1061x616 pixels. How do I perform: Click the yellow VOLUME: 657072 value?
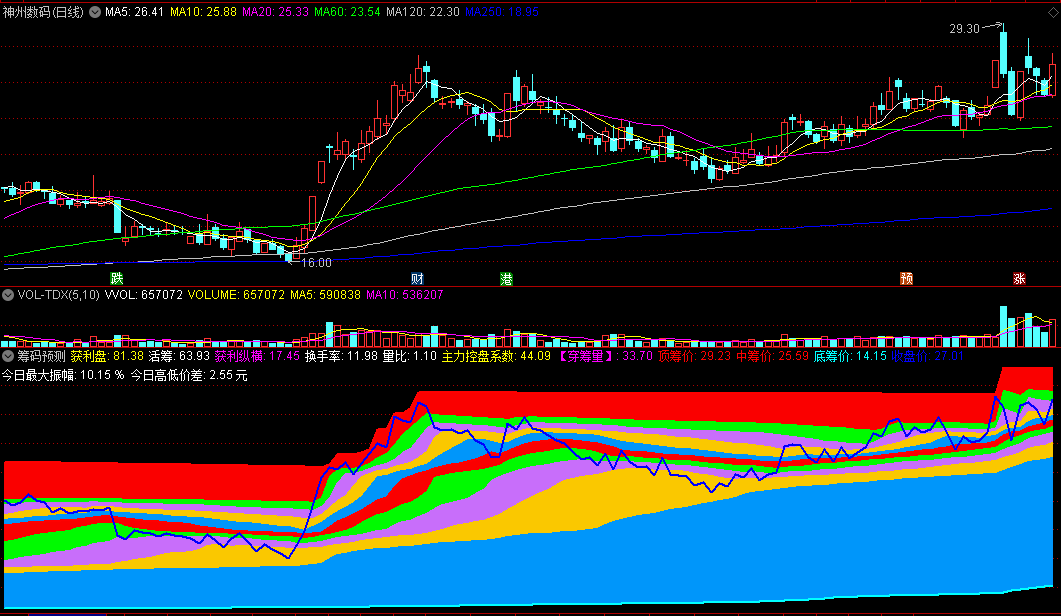[236, 295]
